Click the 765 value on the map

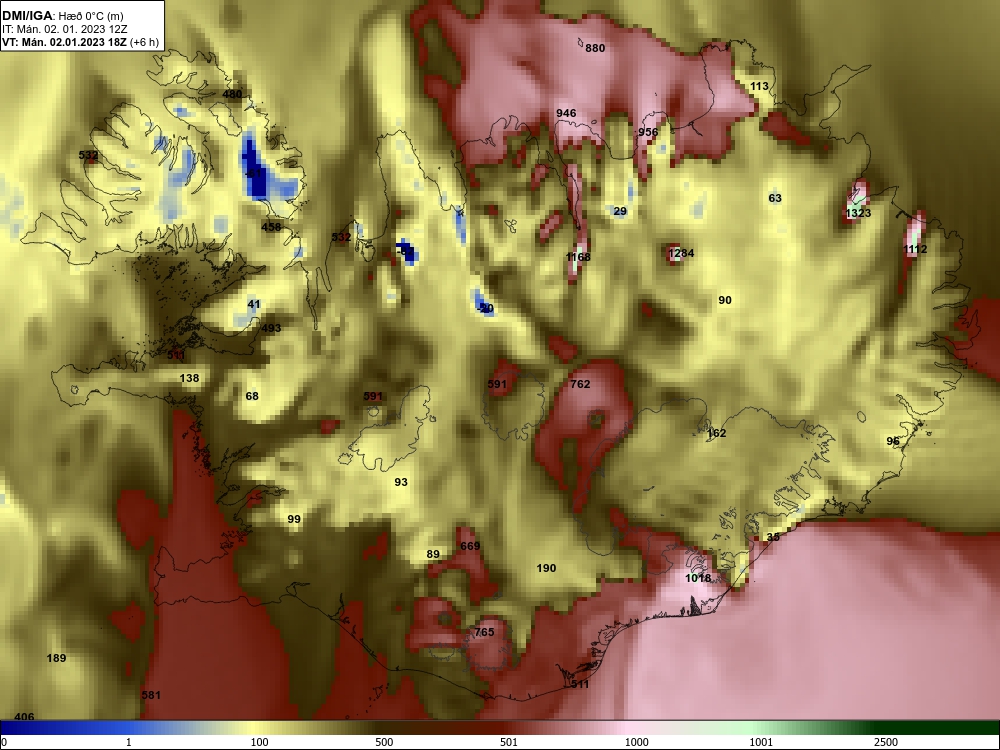click(x=484, y=632)
